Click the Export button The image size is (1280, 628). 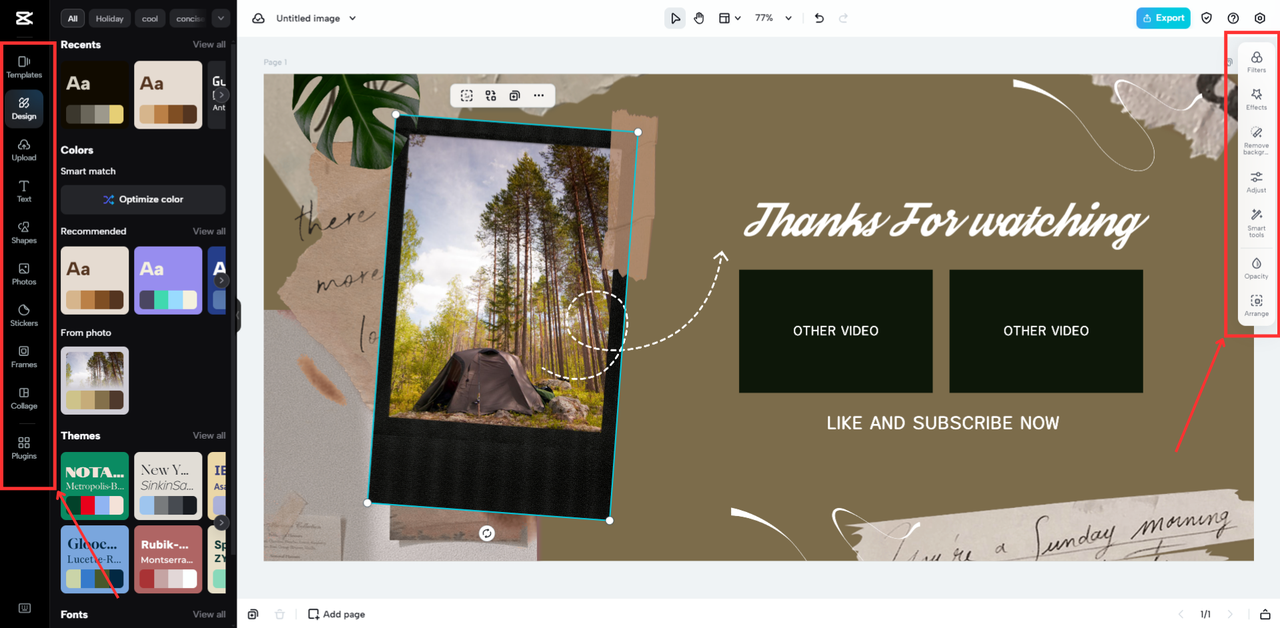point(1163,18)
